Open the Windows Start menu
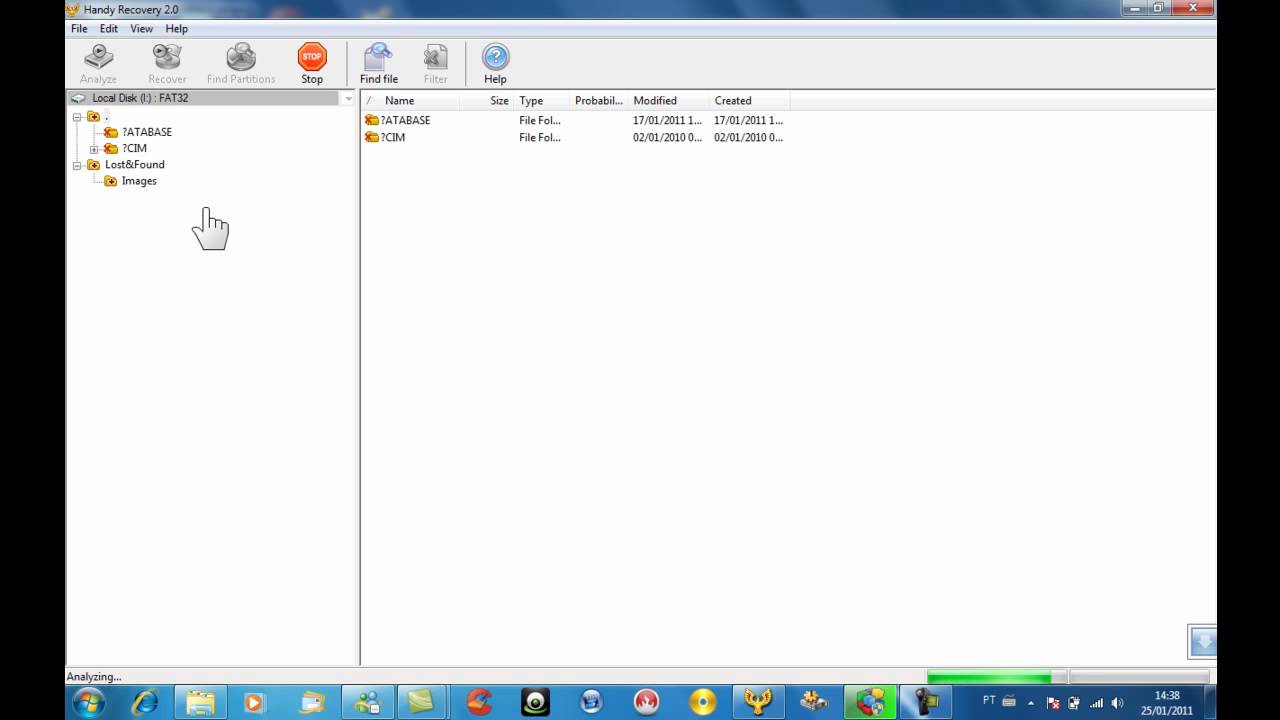 pos(90,702)
